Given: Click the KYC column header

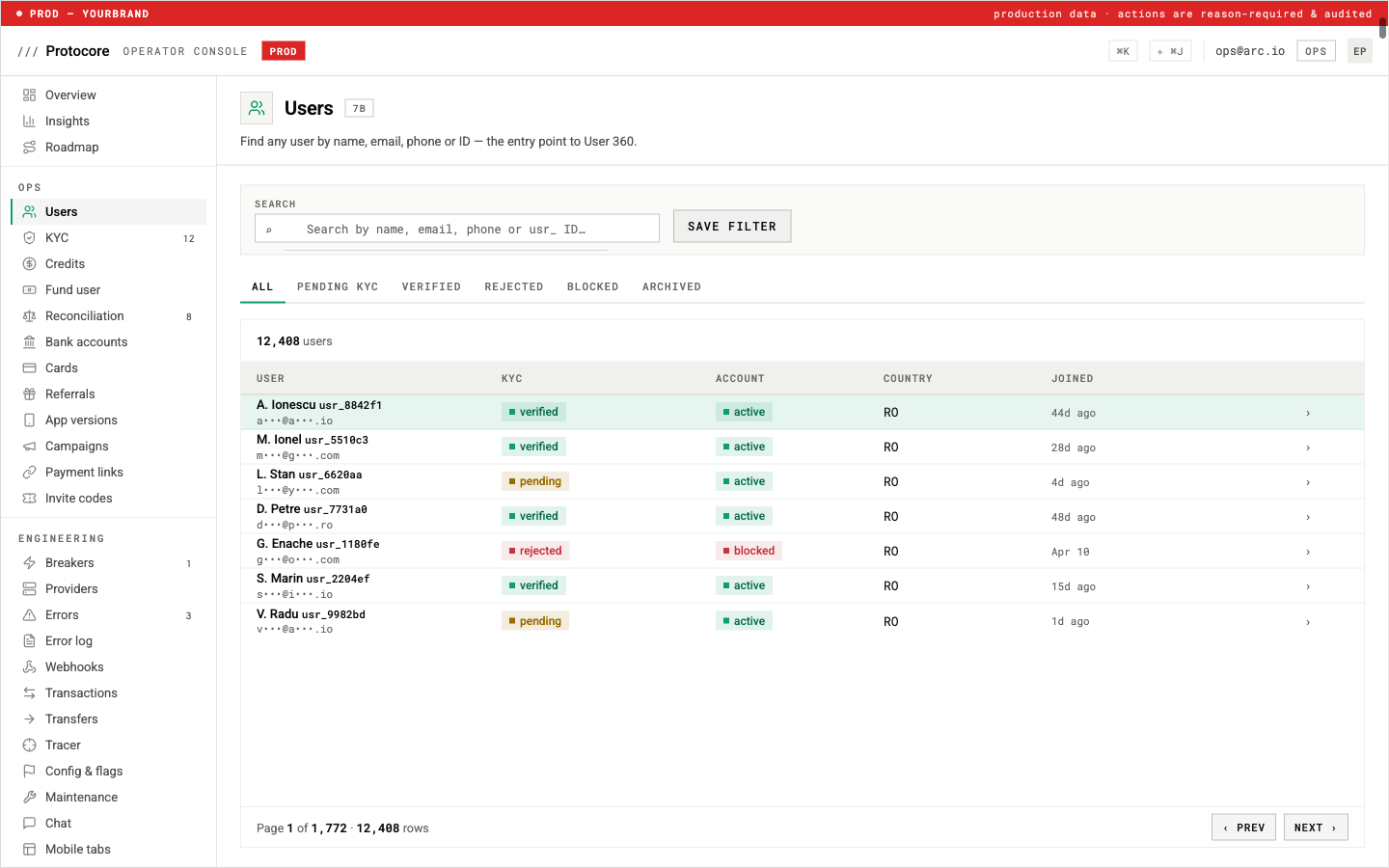Looking at the screenshot, I should coord(512,379).
